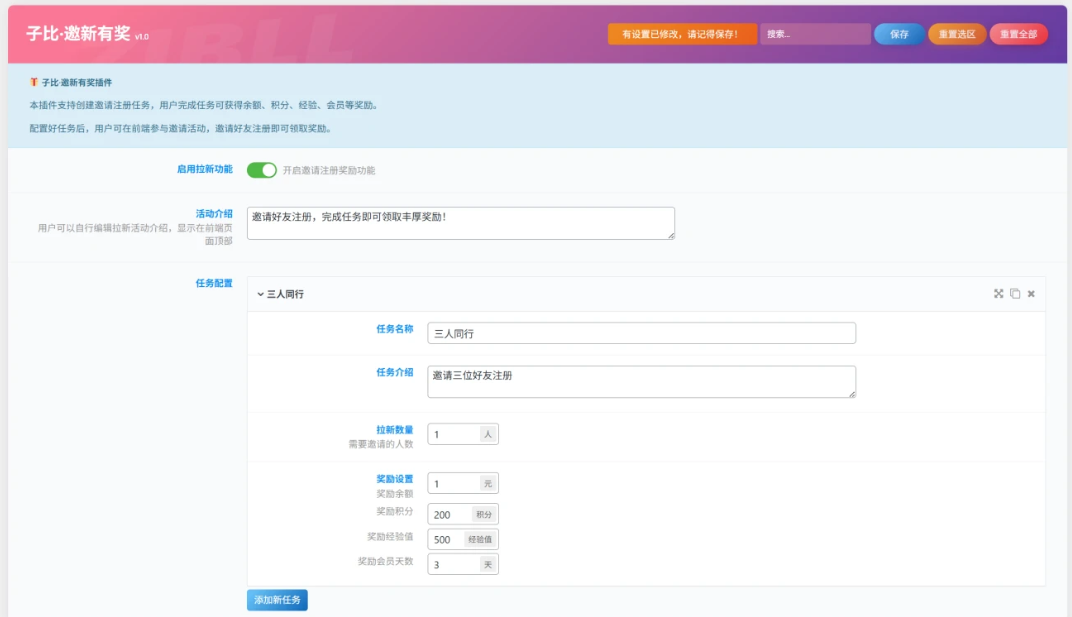Click the 有设置已修改 save reminder notice
This screenshot has height=617, width=1072.
[x=682, y=34]
